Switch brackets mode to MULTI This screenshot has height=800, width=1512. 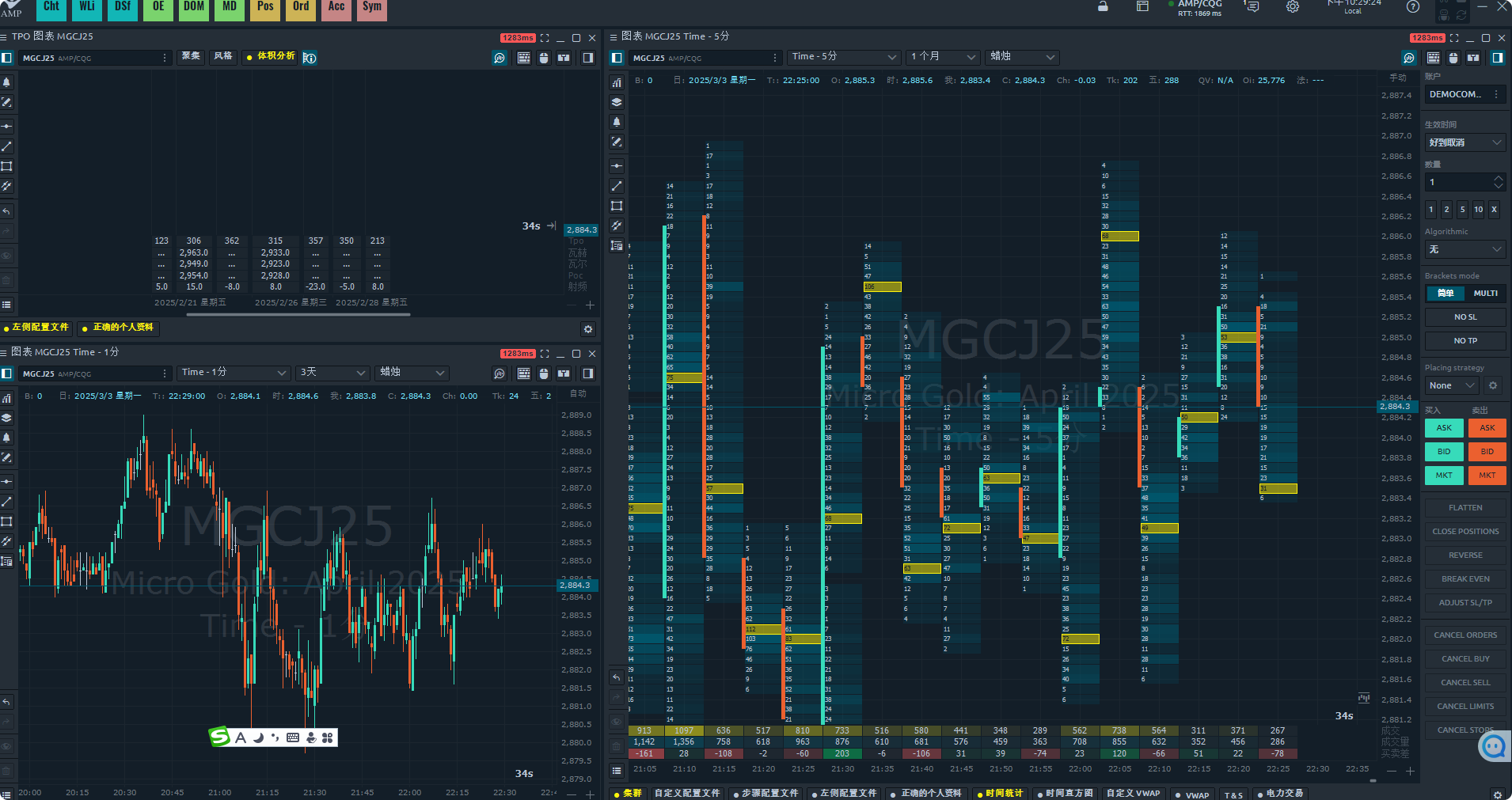click(x=1485, y=294)
